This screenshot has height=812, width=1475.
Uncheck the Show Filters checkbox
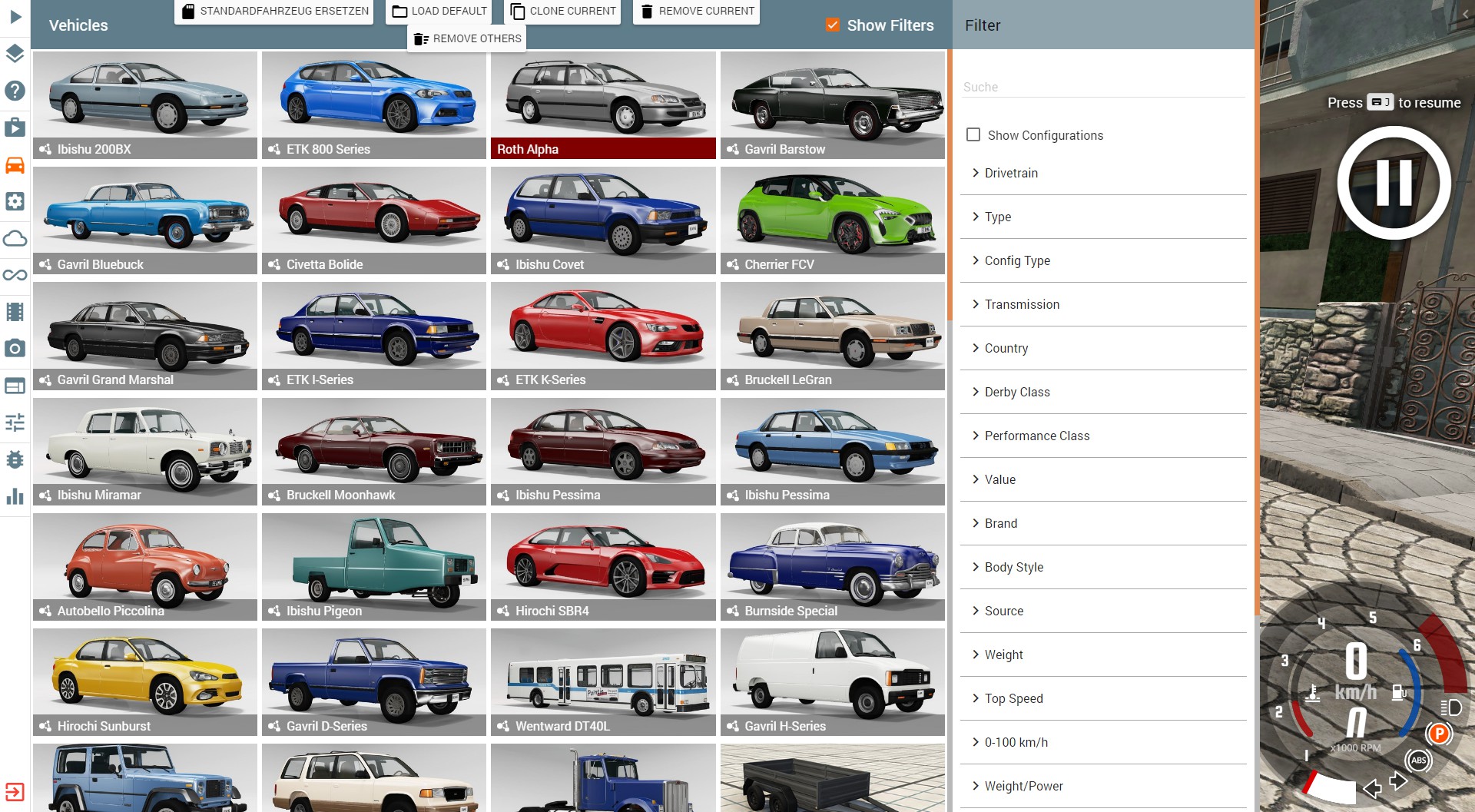click(x=833, y=25)
